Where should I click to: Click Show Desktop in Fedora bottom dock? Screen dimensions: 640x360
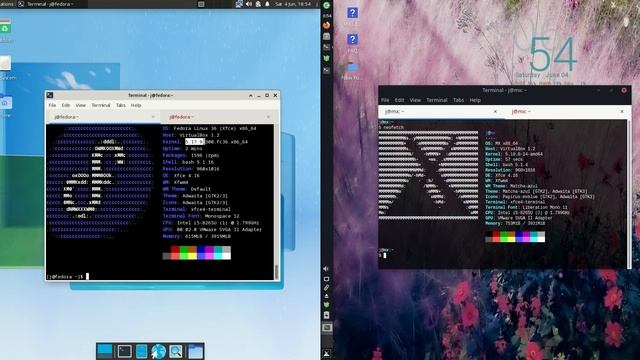coord(105,351)
